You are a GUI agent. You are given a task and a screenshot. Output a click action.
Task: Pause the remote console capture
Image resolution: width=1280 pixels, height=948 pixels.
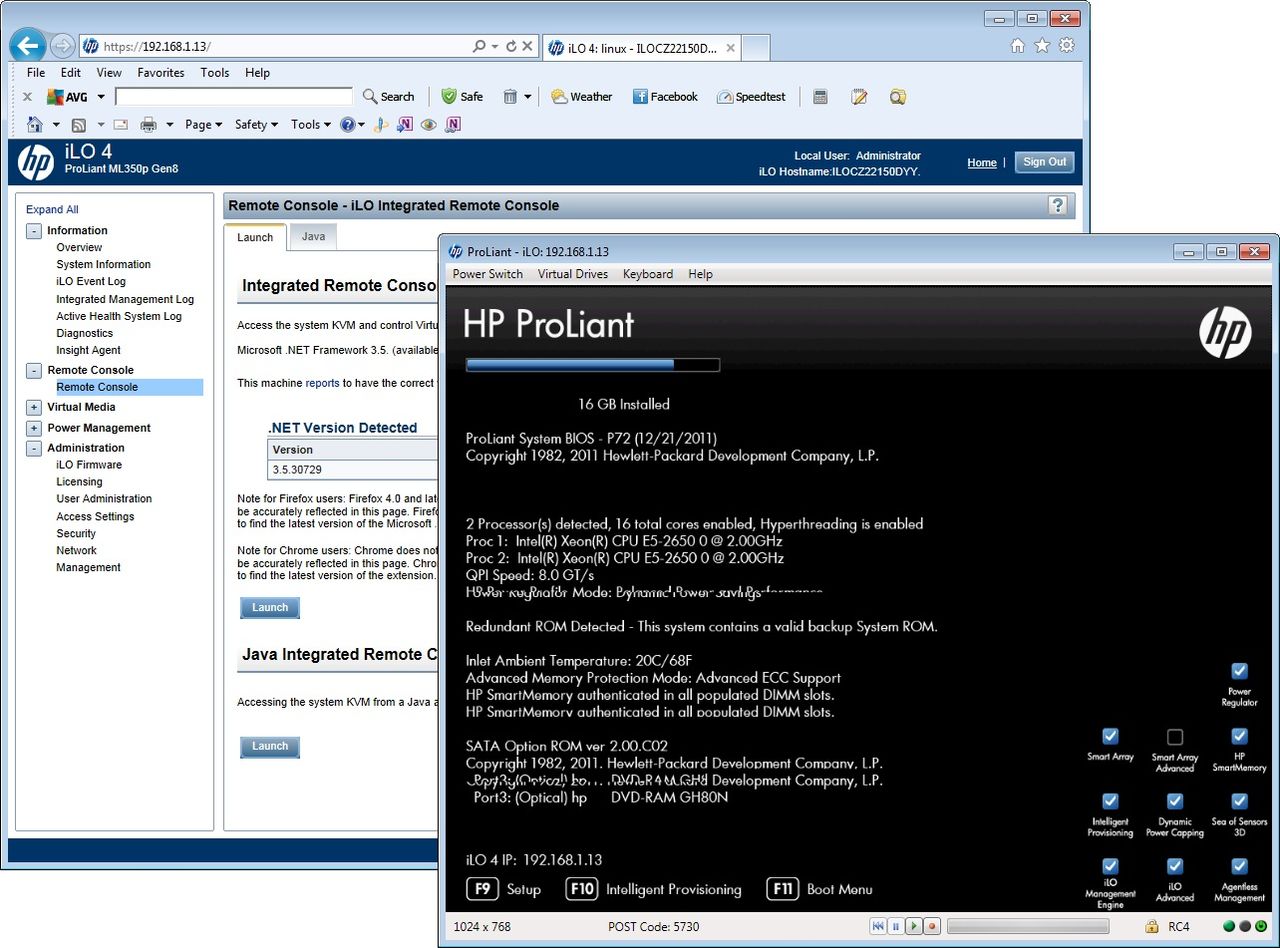click(895, 927)
